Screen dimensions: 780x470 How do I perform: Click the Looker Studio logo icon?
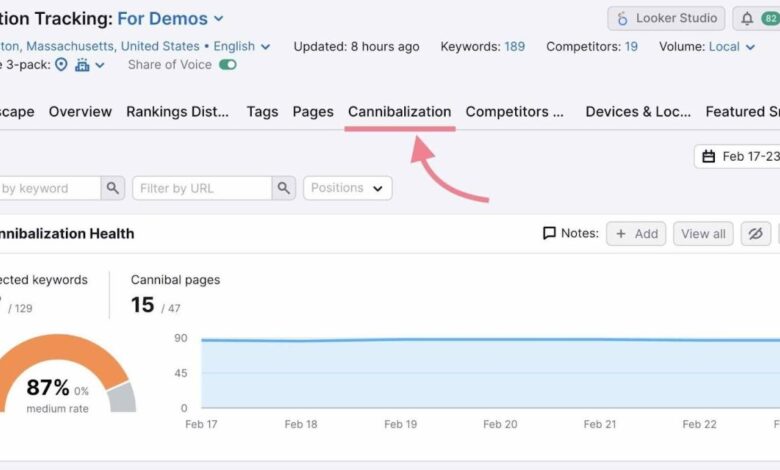point(622,18)
